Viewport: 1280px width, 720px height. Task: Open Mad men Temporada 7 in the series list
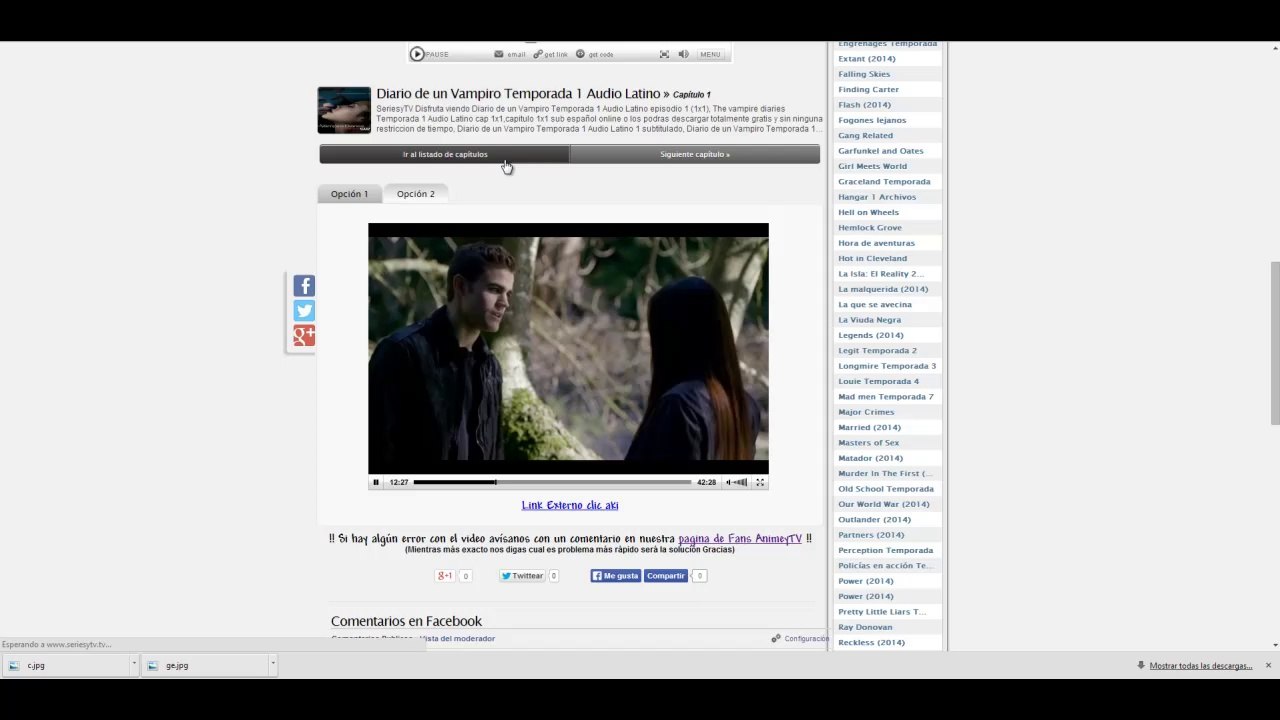click(x=886, y=397)
